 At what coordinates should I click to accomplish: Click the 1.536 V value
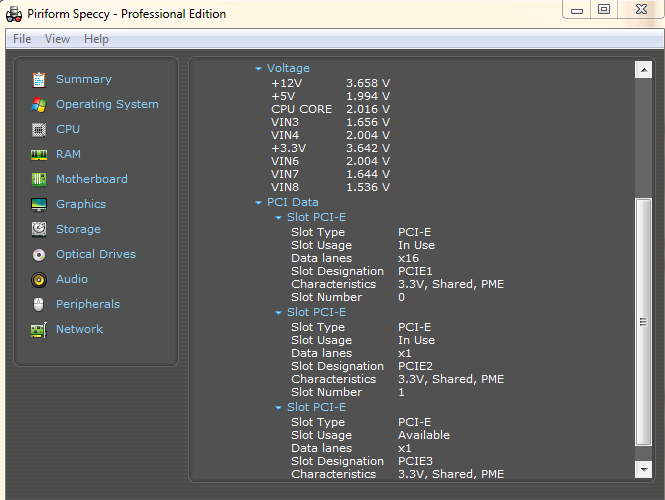pyautogui.click(x=368, y=187)
